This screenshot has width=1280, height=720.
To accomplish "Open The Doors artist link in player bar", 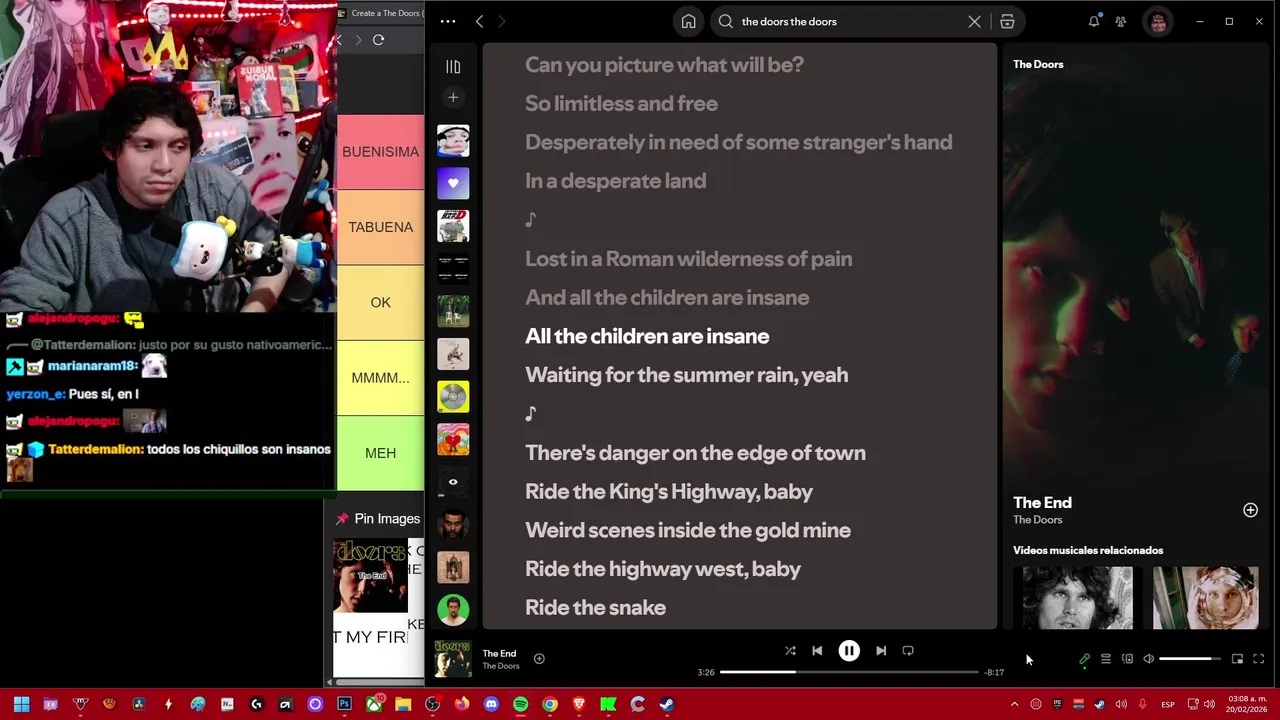I will point(501,666).
